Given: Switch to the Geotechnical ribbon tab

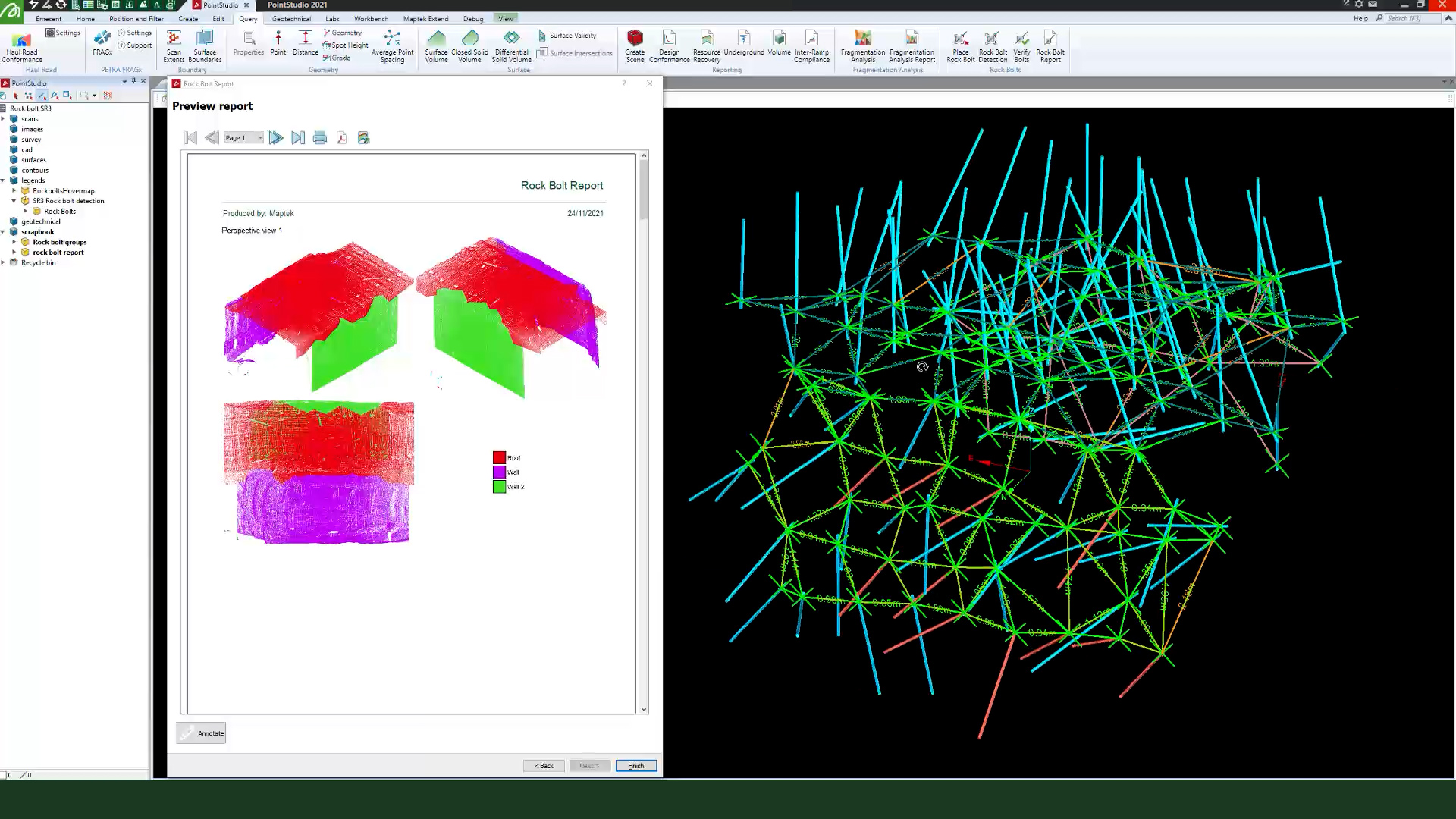Looking at the screenshot, I should point(291,19).
